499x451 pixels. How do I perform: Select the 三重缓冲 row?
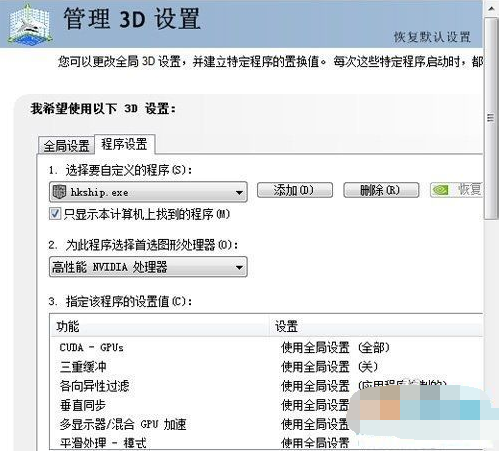point(266,367)
